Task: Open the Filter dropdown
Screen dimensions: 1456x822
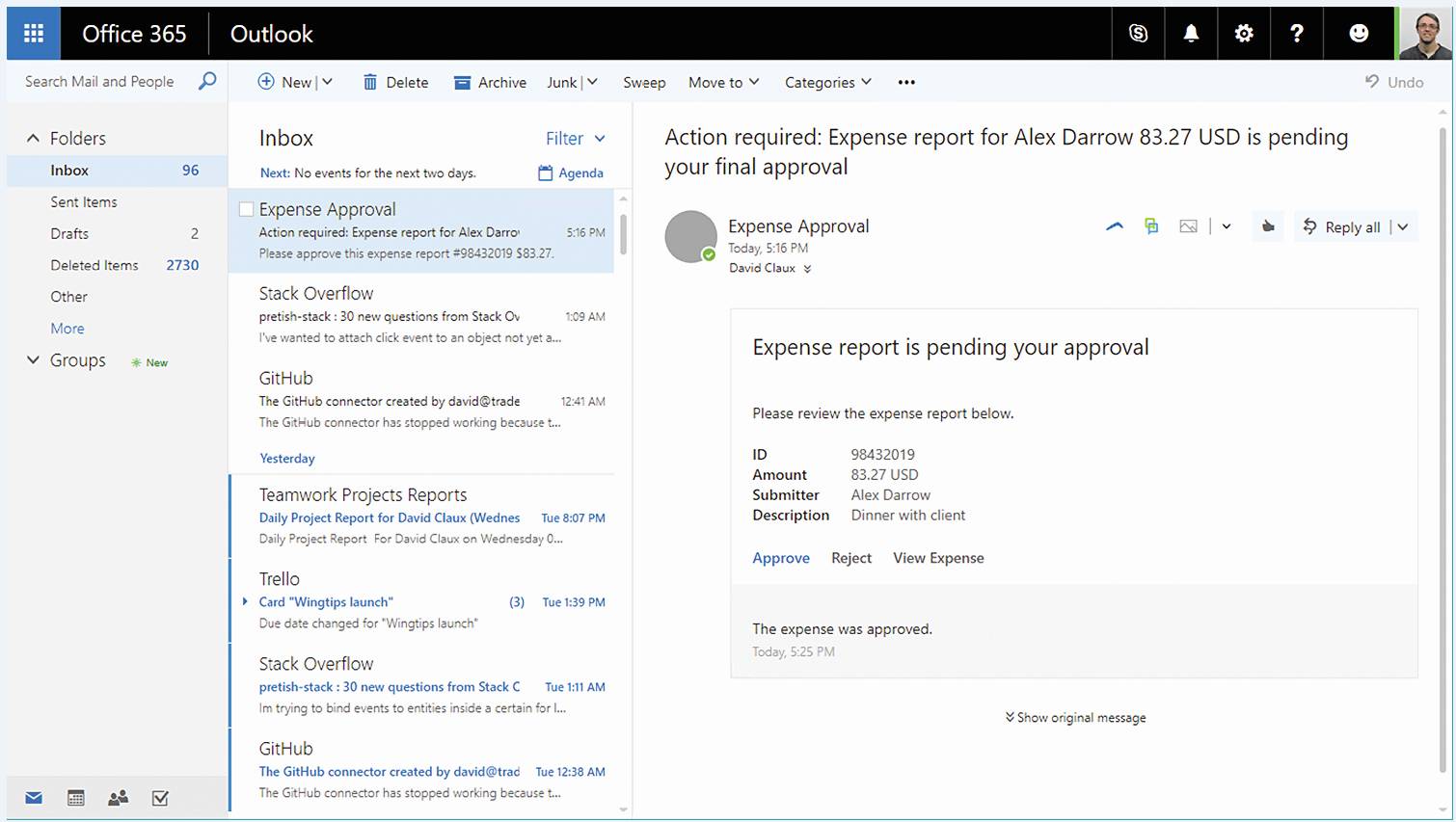Action: click(x=576, y=139)
